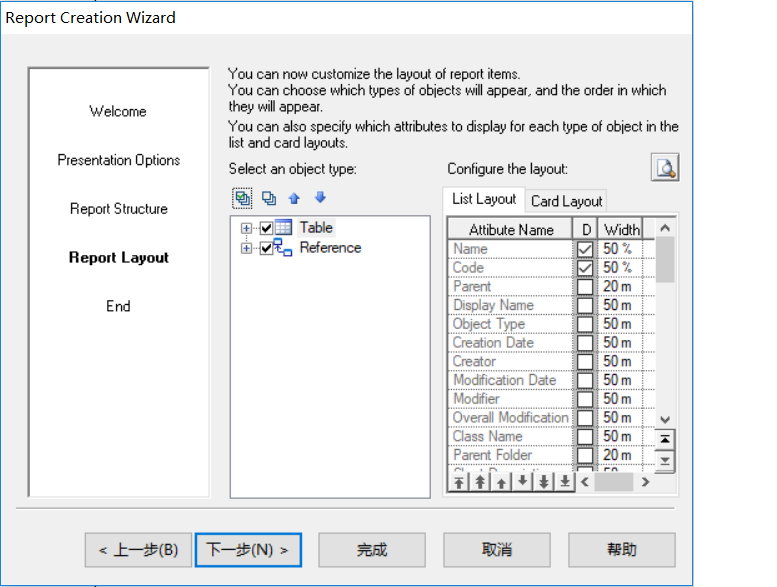Switch to the Card Layout tab
Image resolution: width=777 pixels, height=587 pixels.
(x=566, y=201)
